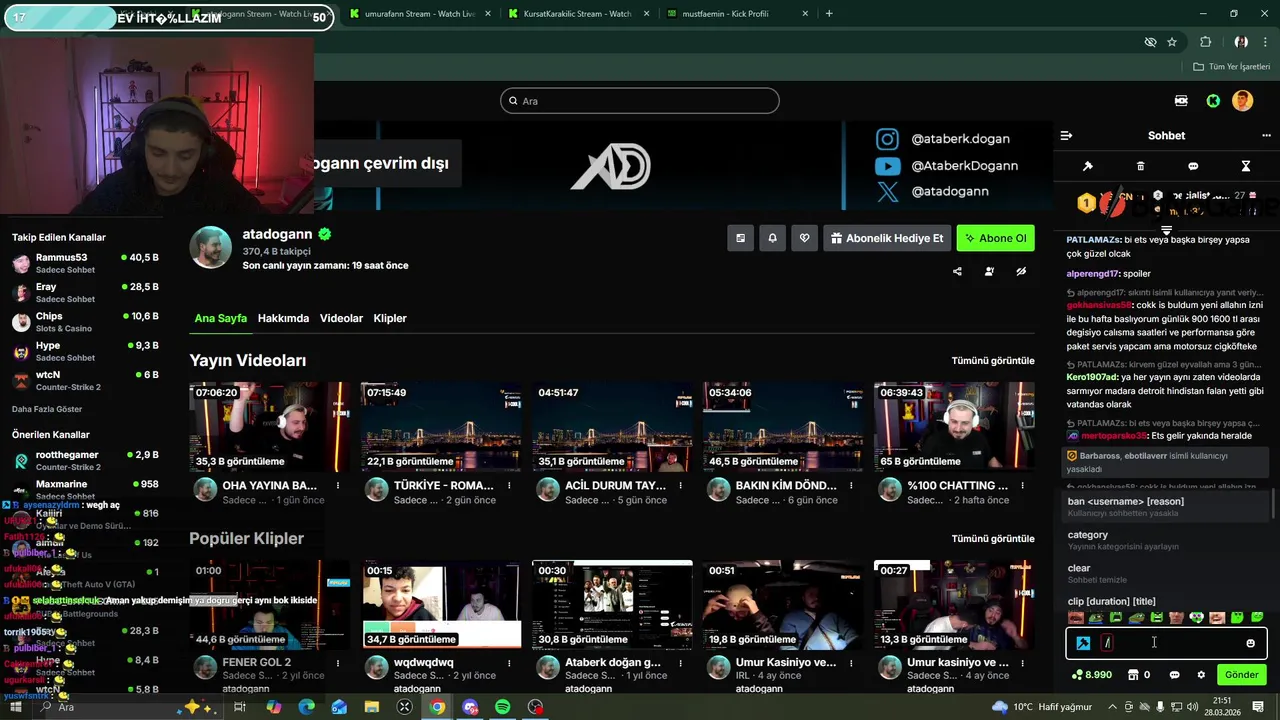Screen dimensions: 1280x720
Task: Switch to the Videolar tab
Action: (x=341, y=318)
